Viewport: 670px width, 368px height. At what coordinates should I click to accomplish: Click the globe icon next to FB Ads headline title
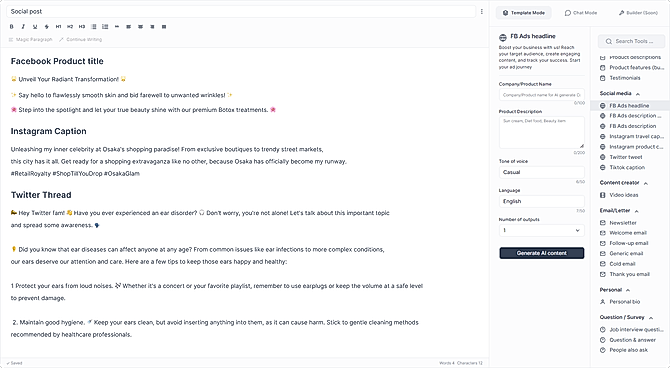(x=503, y=37)
